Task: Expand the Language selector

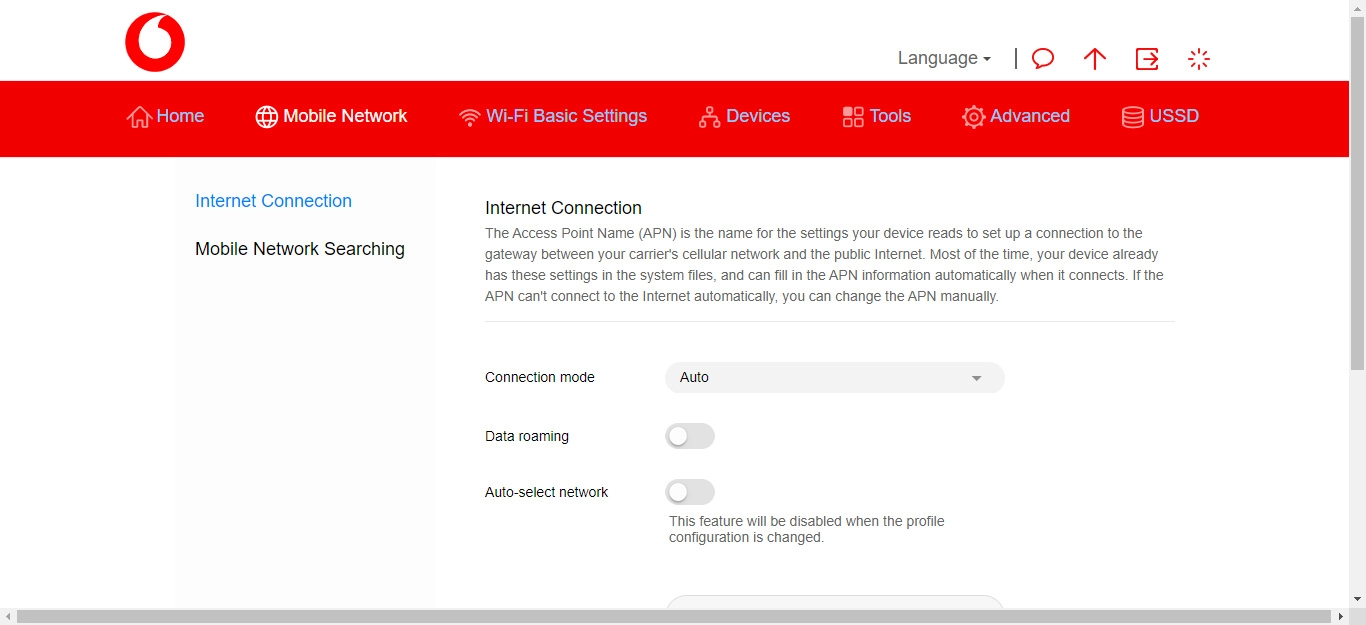Action: 941,58
